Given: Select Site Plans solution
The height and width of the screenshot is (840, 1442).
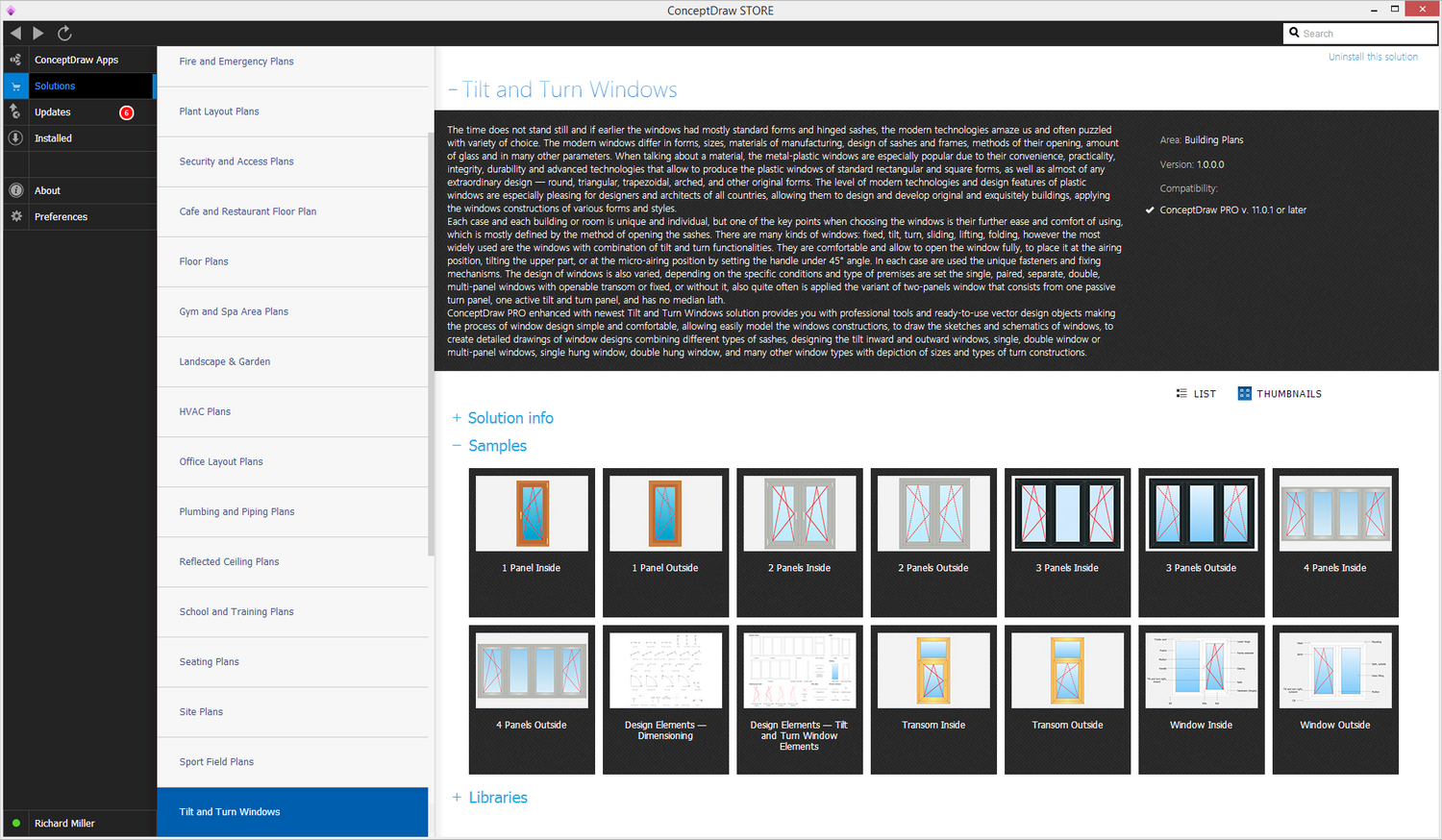Looking at the screenshot, I should pyautogui.click(x=292, y=711).
